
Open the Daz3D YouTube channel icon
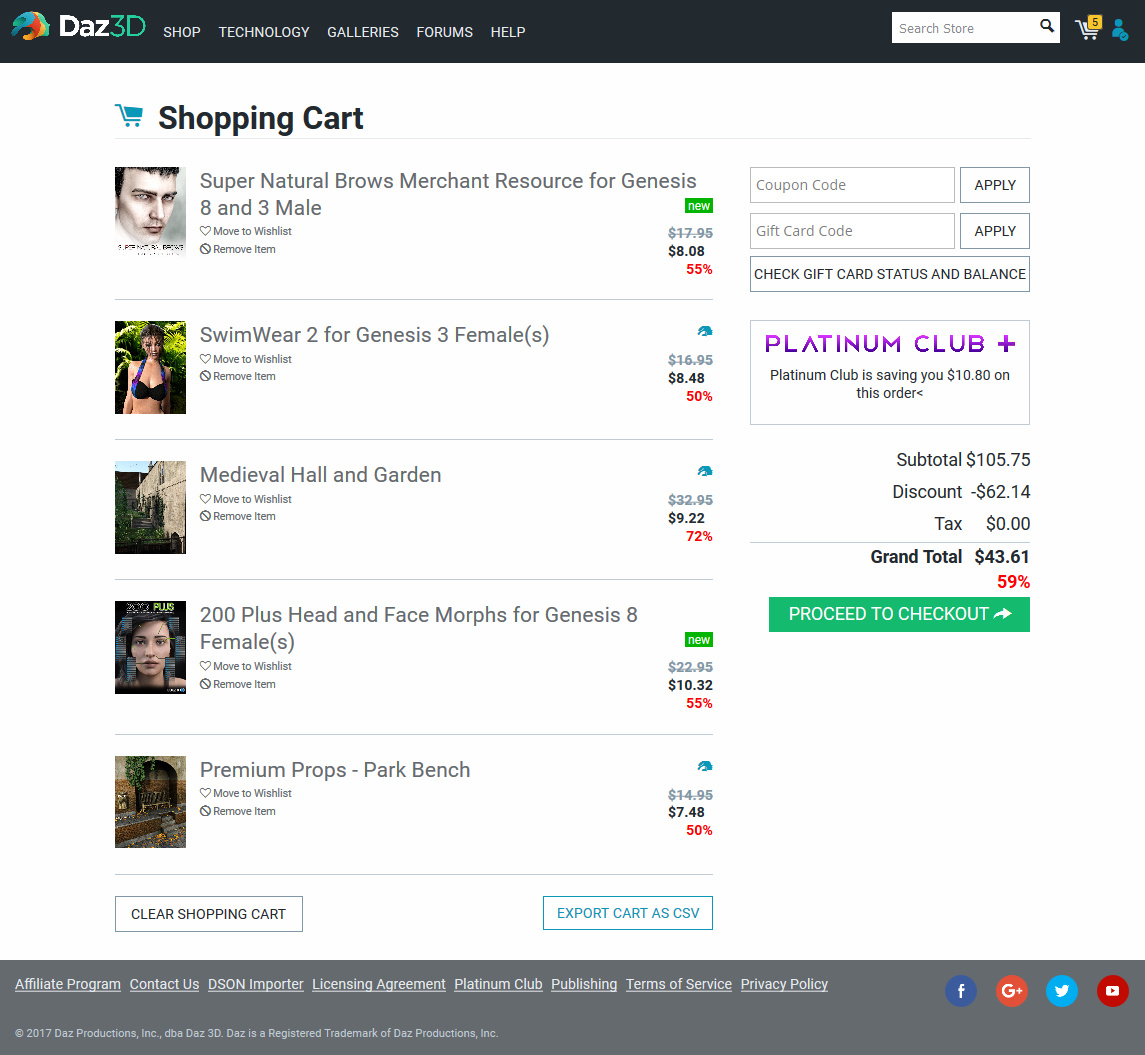[x=1112, y=991]
